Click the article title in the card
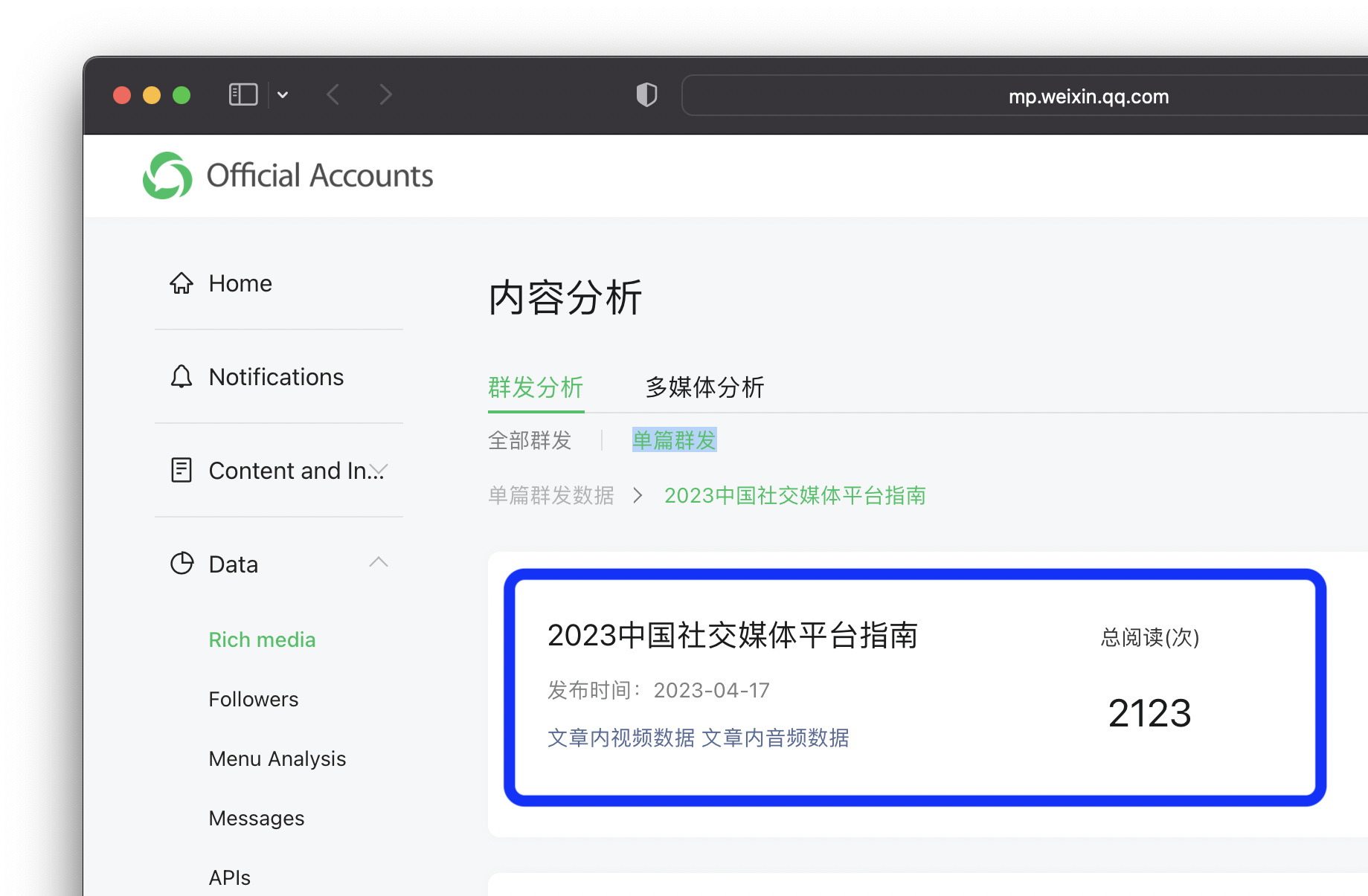The height and width of the screenshot is (896, 1368). click(733, 636)
